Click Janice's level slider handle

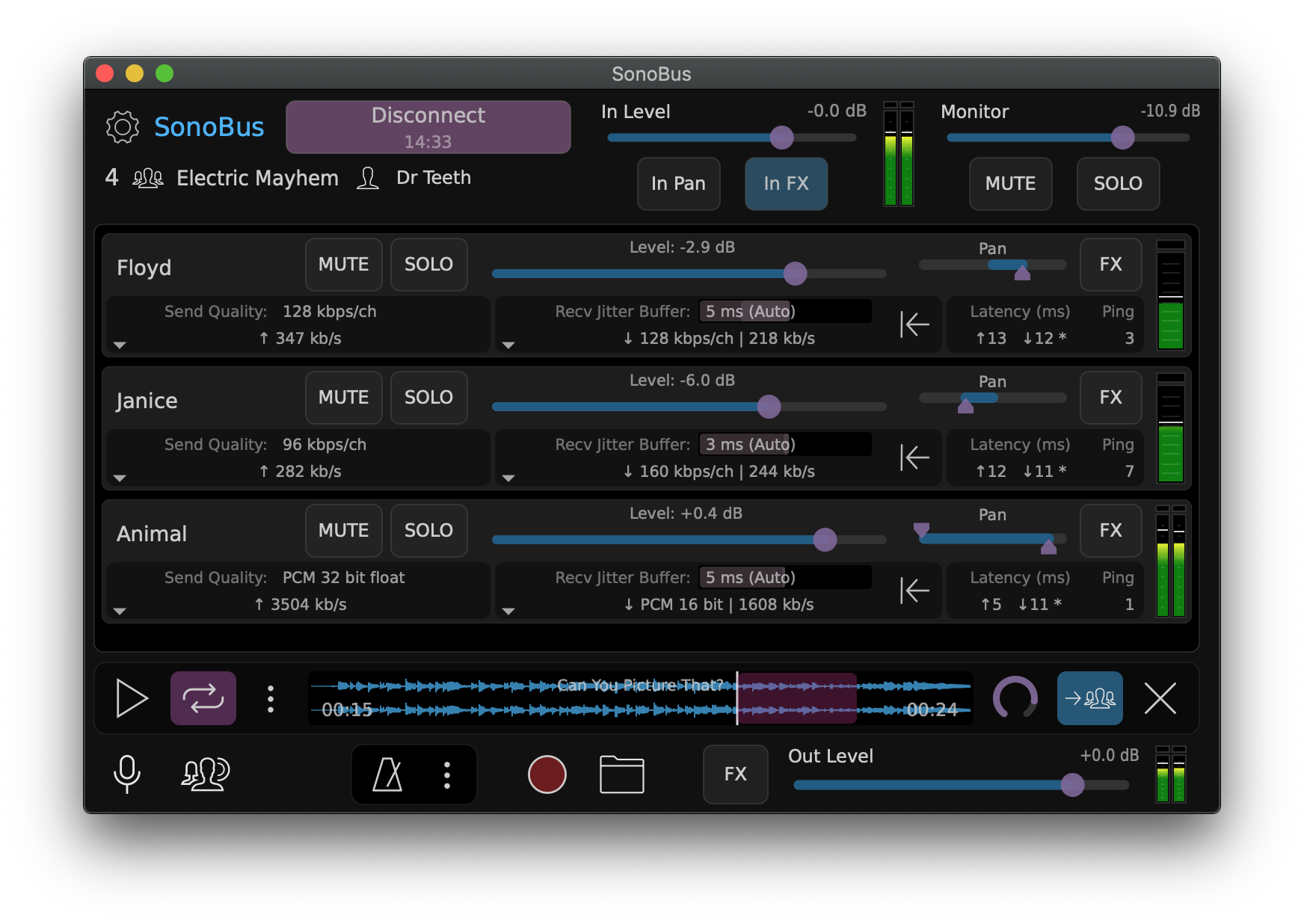click(x=769, y=407)
